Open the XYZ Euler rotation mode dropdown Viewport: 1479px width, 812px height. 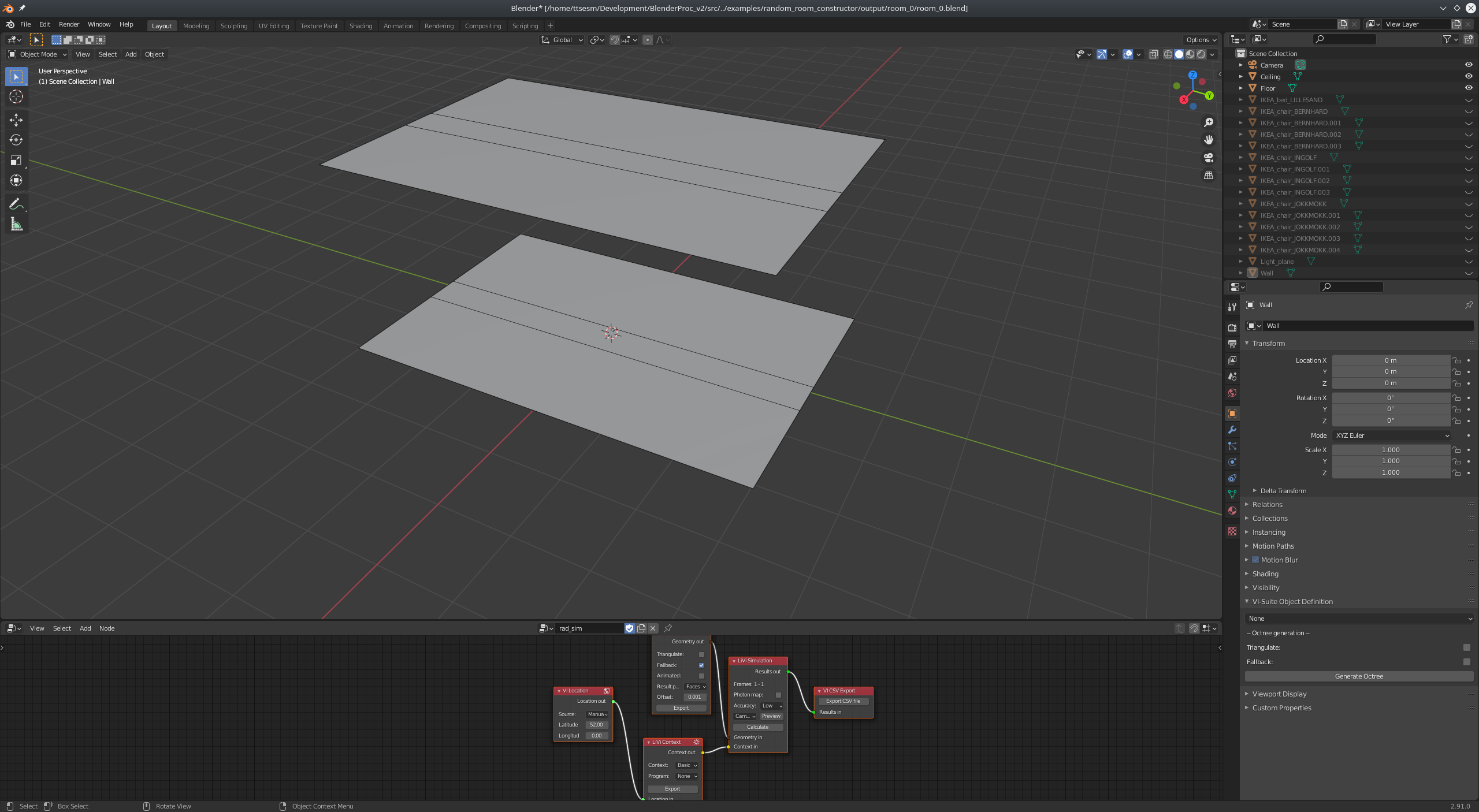click(x=1391, y=435)
